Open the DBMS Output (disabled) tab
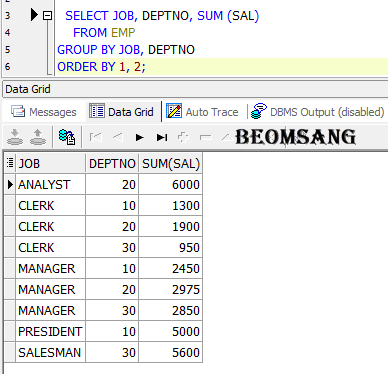The image size is (388, 374). tap(317, 112)
